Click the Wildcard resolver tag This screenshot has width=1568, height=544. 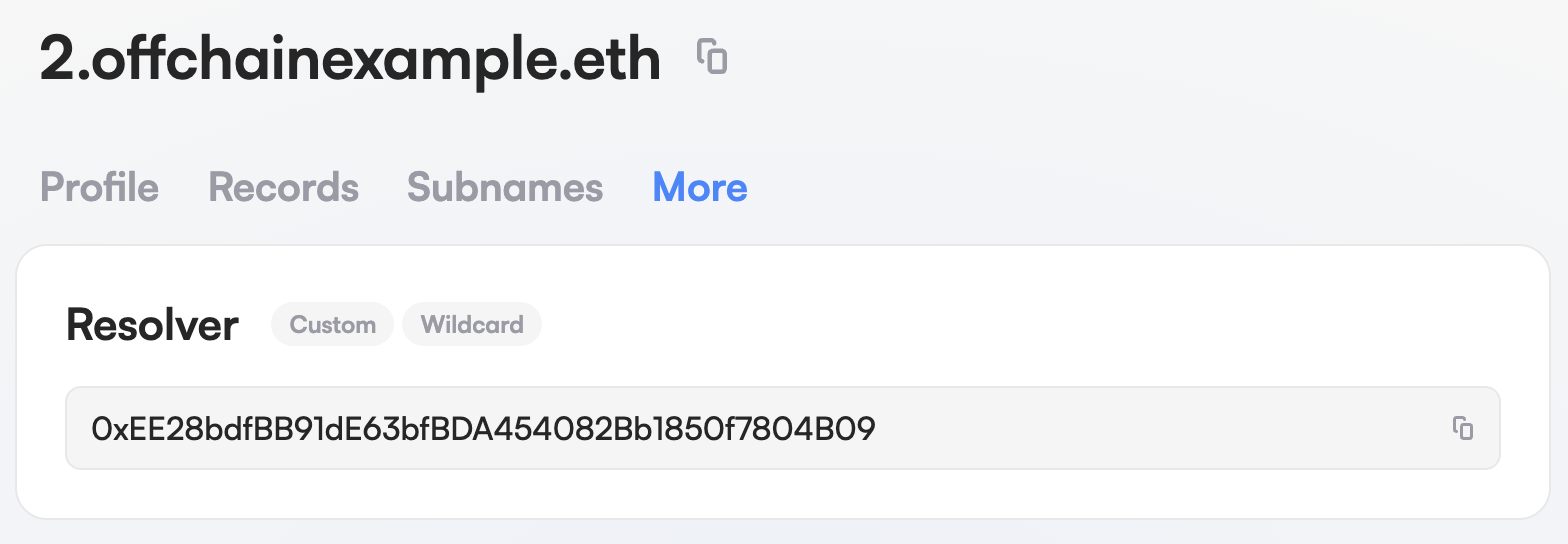coord(472,325)
